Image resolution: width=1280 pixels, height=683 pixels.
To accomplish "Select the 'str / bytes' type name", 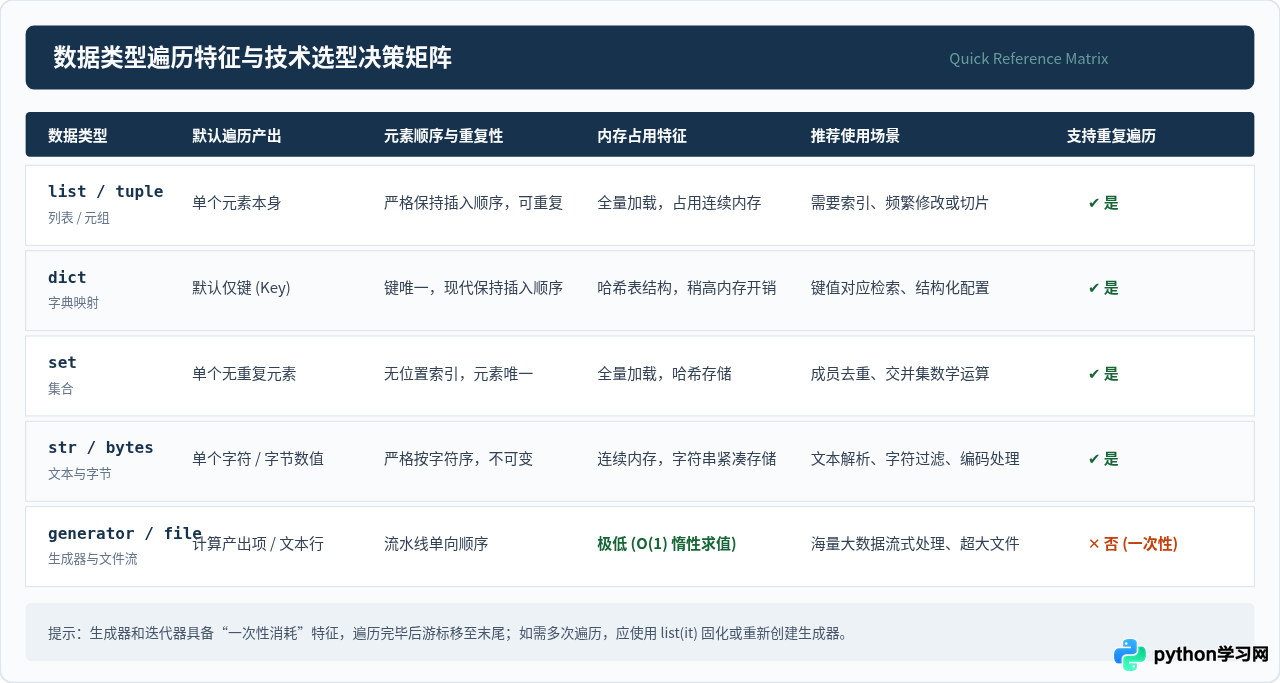I will click(101, 448).
